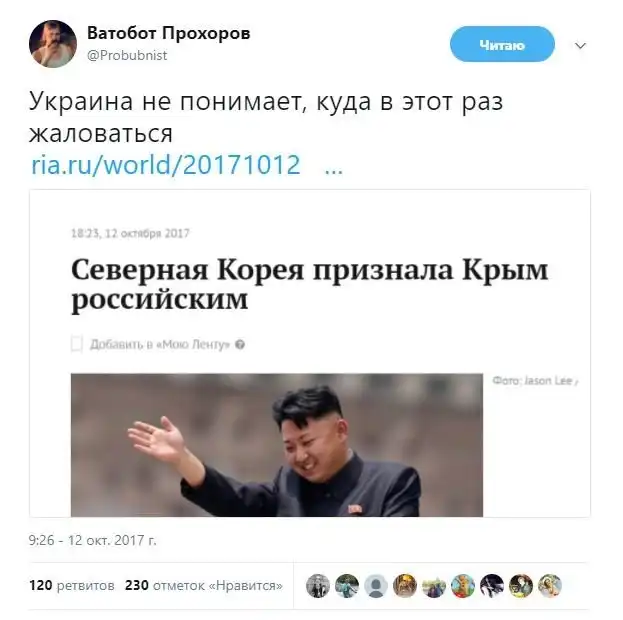The width and height of the screenshot is (623, 620).
Task: Open the ria.ru/world/20171012 link
Action: click(x=166, y=164)
